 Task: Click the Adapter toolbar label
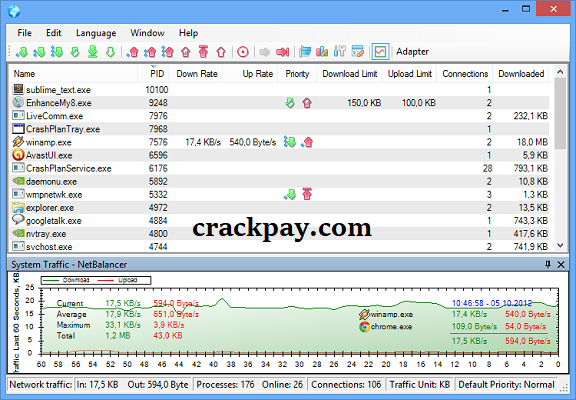point(412,52)
